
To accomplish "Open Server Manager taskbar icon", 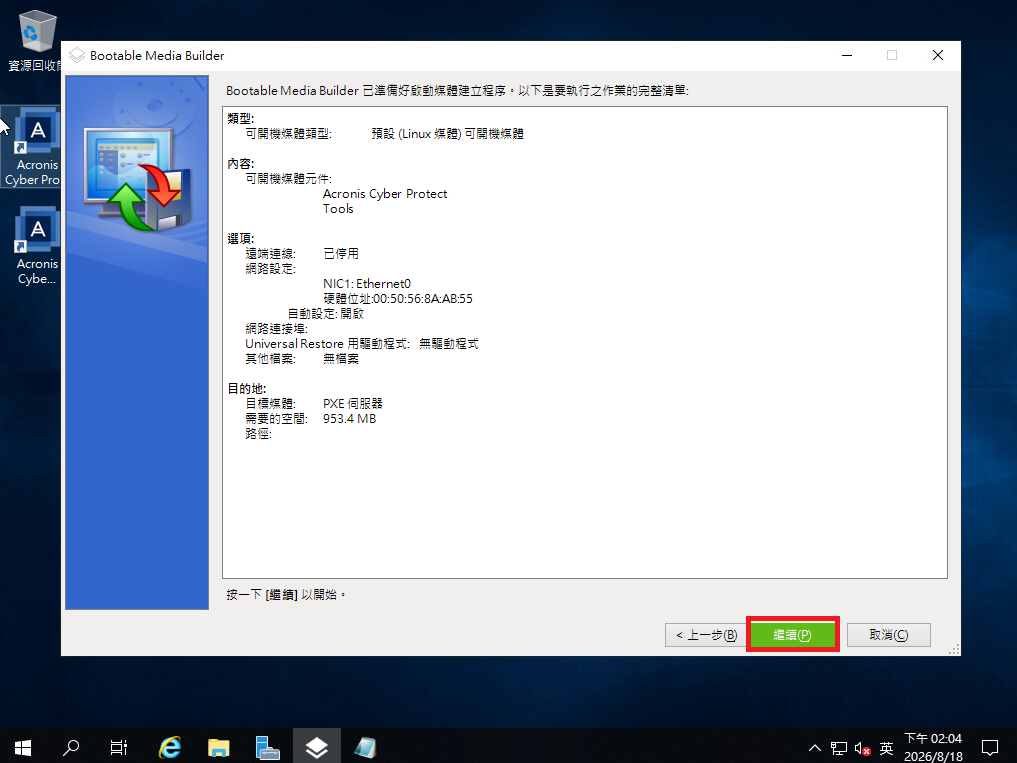I will pyautogui.click(x=267, y=747).
